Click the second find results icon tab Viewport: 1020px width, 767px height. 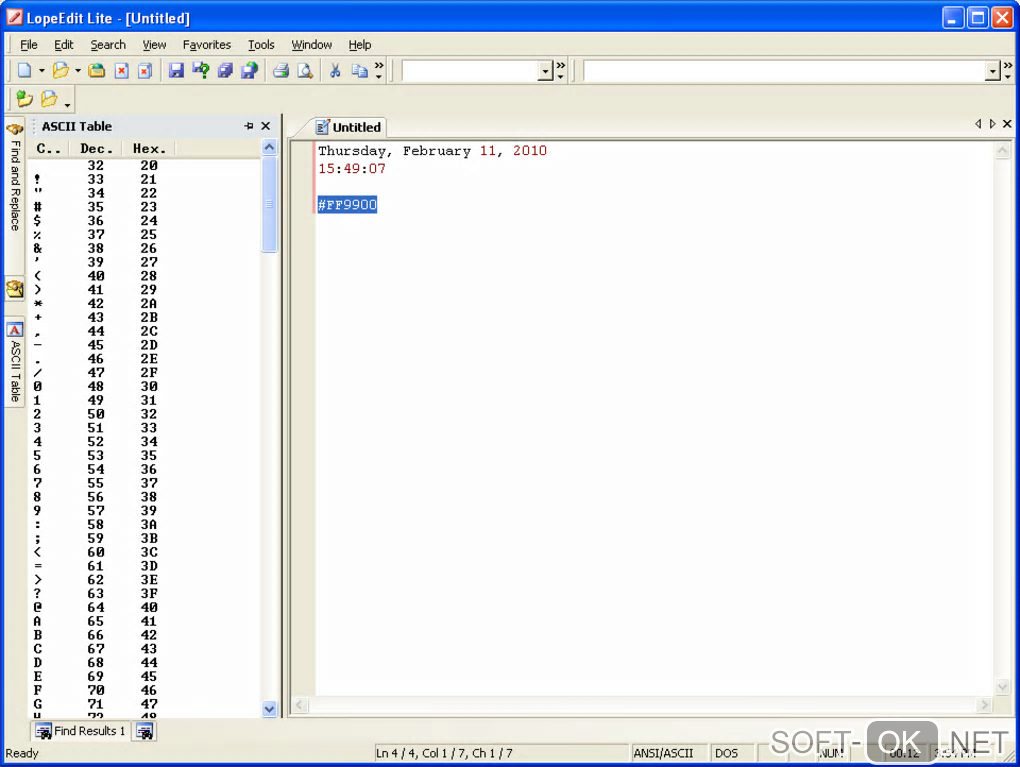coord(144,731)
